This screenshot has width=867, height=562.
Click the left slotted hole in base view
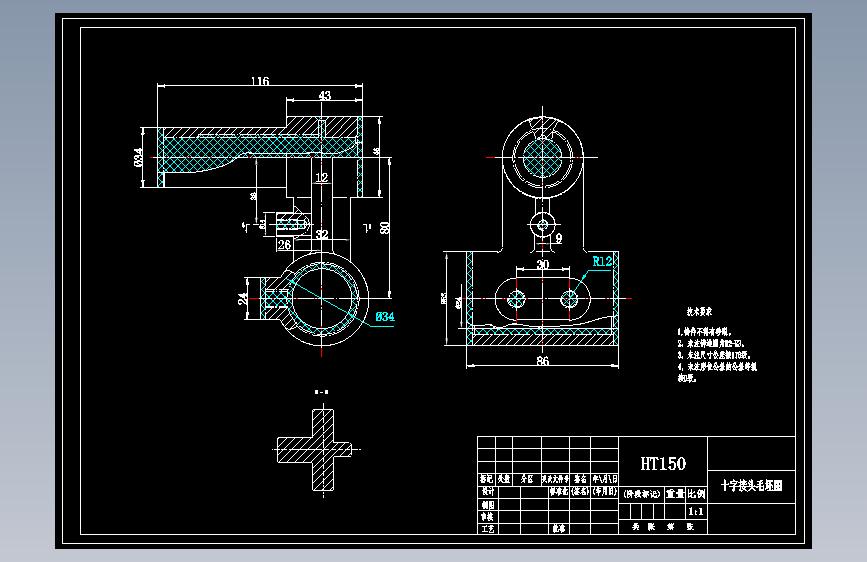pyautogui.click(x=516, y=299)
